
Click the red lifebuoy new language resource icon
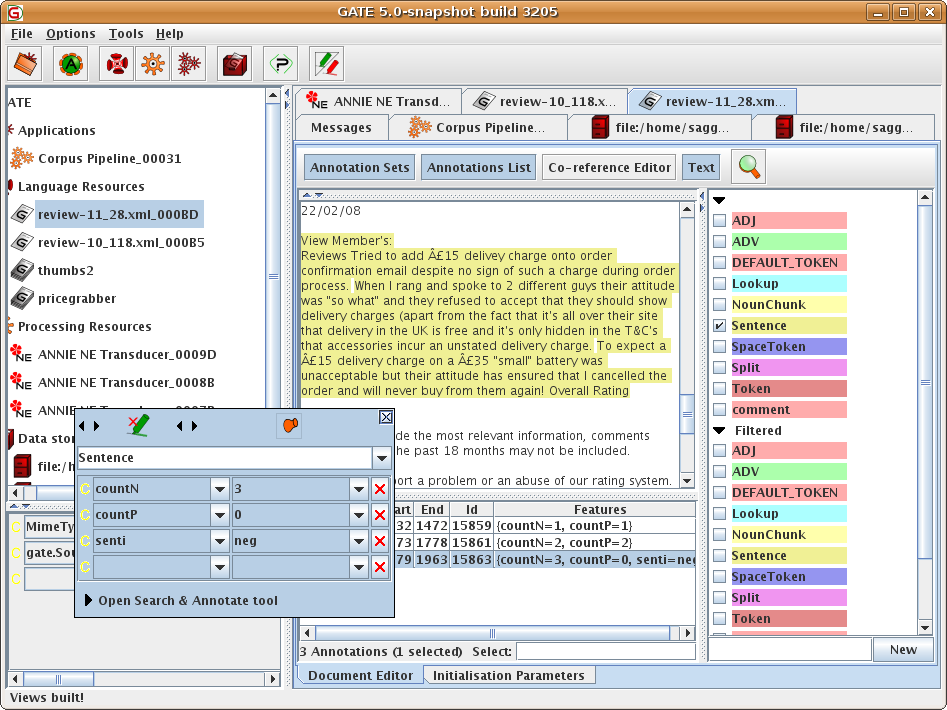(x=117, y=63)
